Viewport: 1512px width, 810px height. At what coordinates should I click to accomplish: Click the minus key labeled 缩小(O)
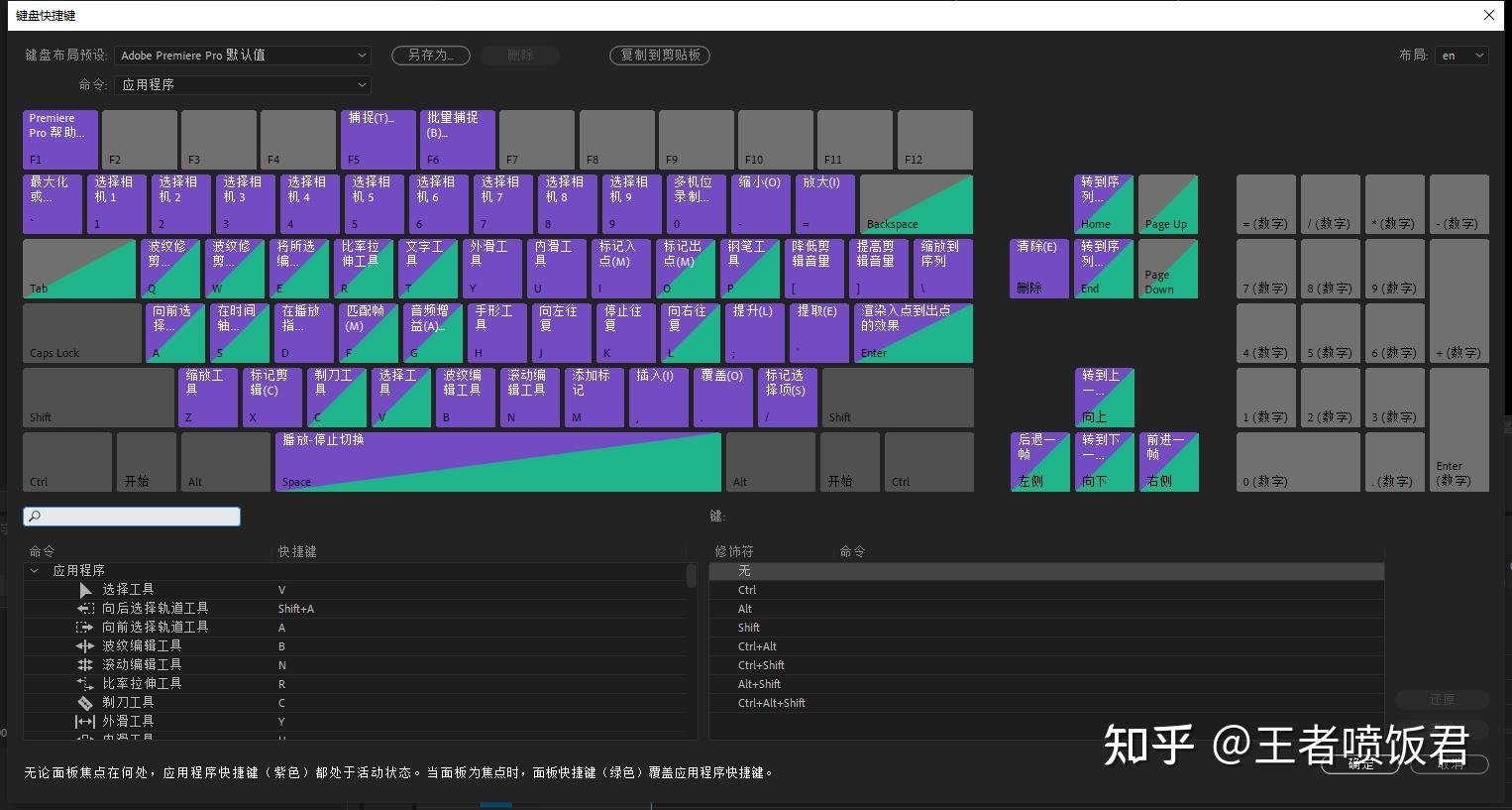pos(761,204)
